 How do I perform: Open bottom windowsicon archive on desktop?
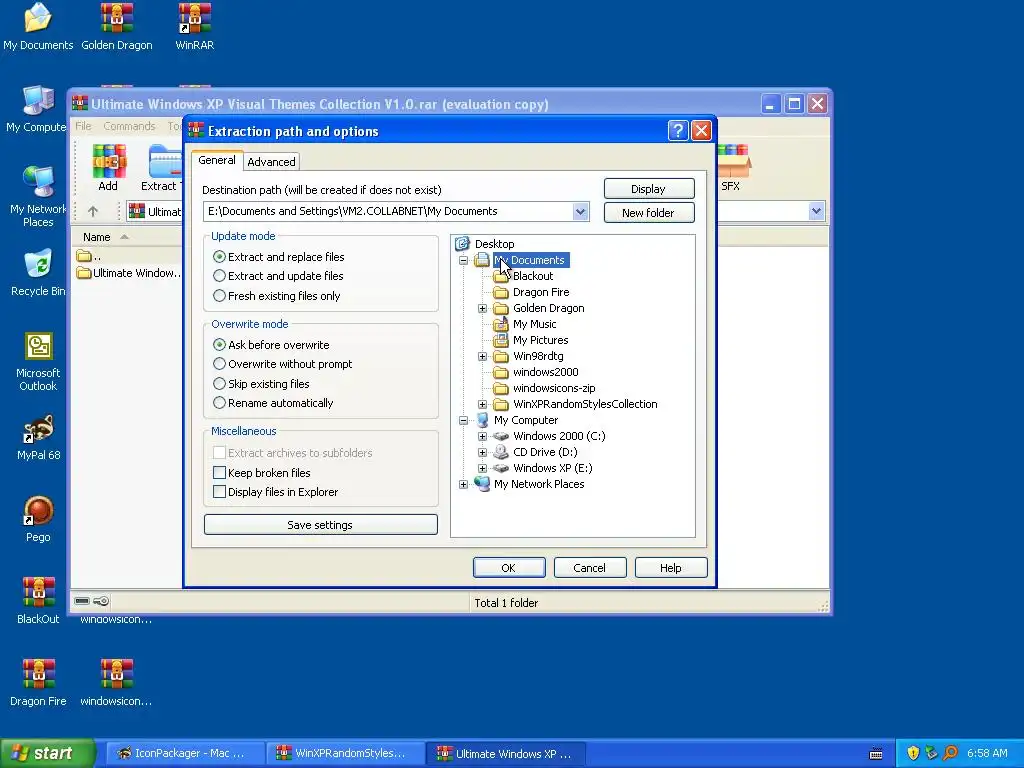pos(116,683)
